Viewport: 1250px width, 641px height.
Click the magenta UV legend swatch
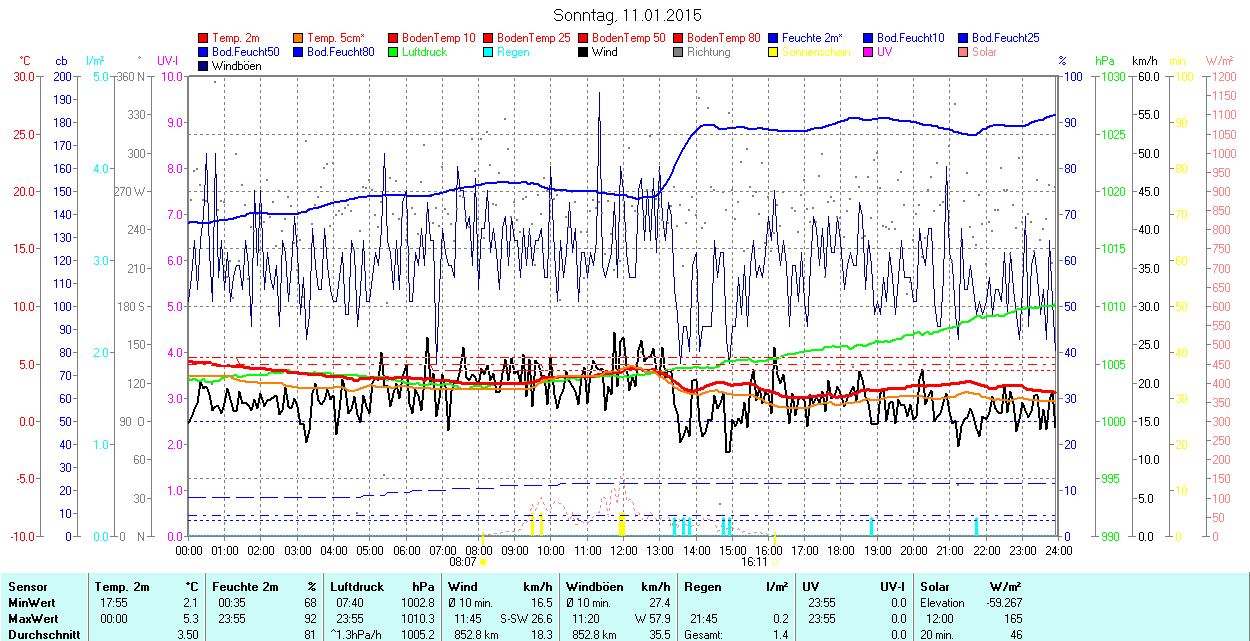tap(869, 52)
